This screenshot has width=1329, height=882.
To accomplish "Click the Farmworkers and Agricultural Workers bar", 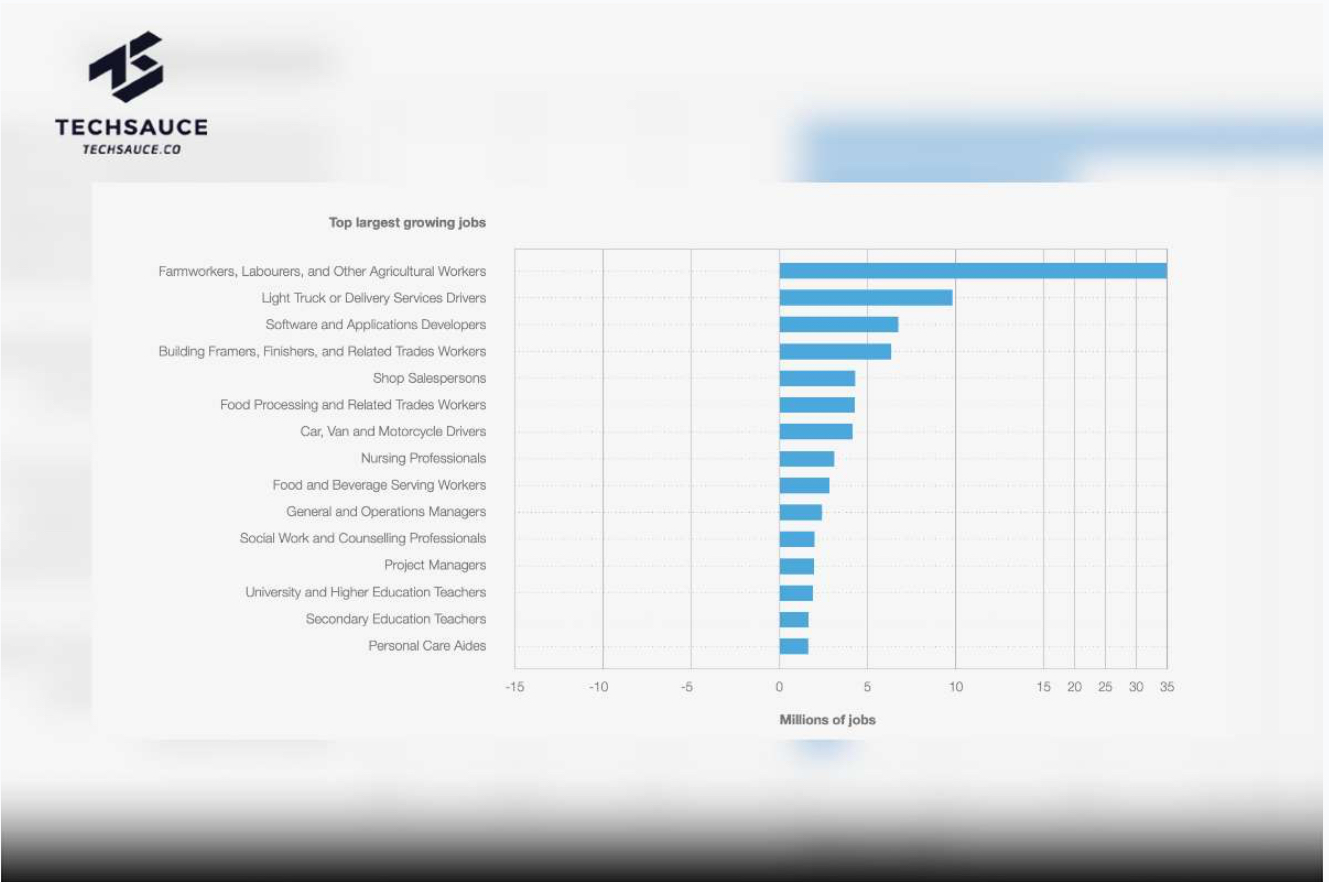I will click(972, 271).
